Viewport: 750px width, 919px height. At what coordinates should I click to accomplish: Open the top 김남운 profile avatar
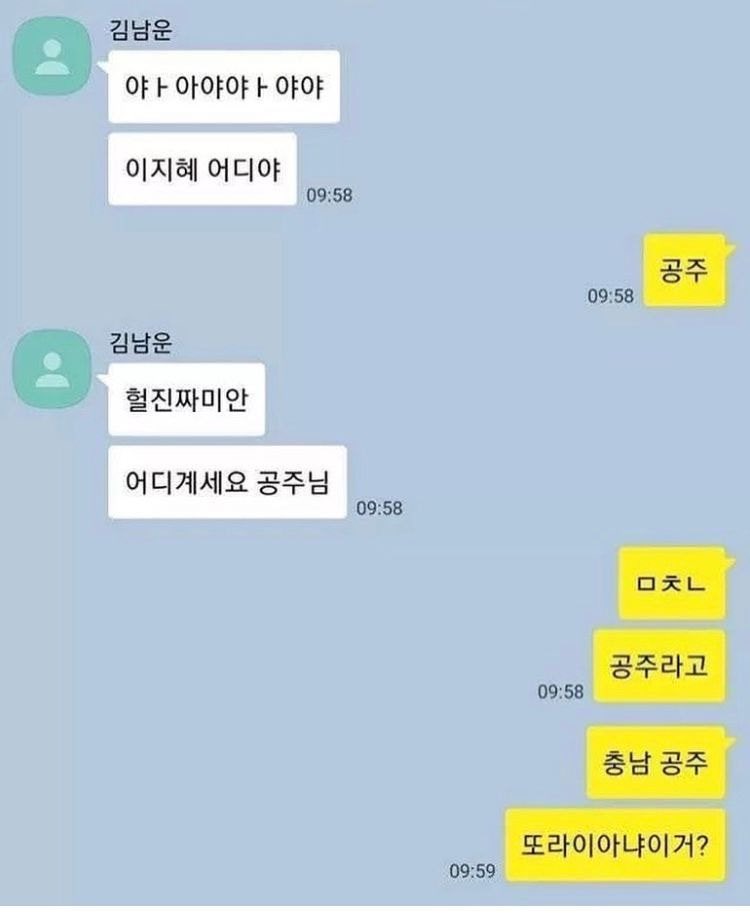coord(52,56)
